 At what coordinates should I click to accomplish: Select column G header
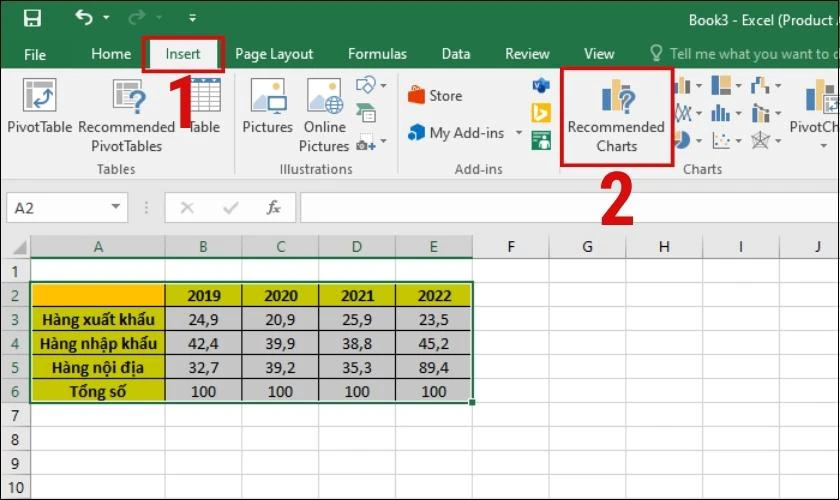[x=587, y=247]
